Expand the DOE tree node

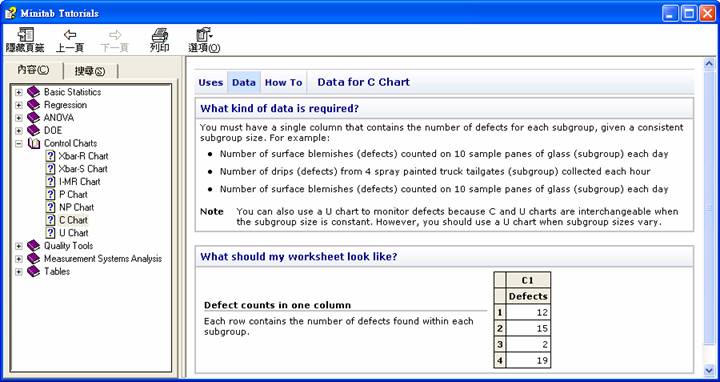click(18, 131)
